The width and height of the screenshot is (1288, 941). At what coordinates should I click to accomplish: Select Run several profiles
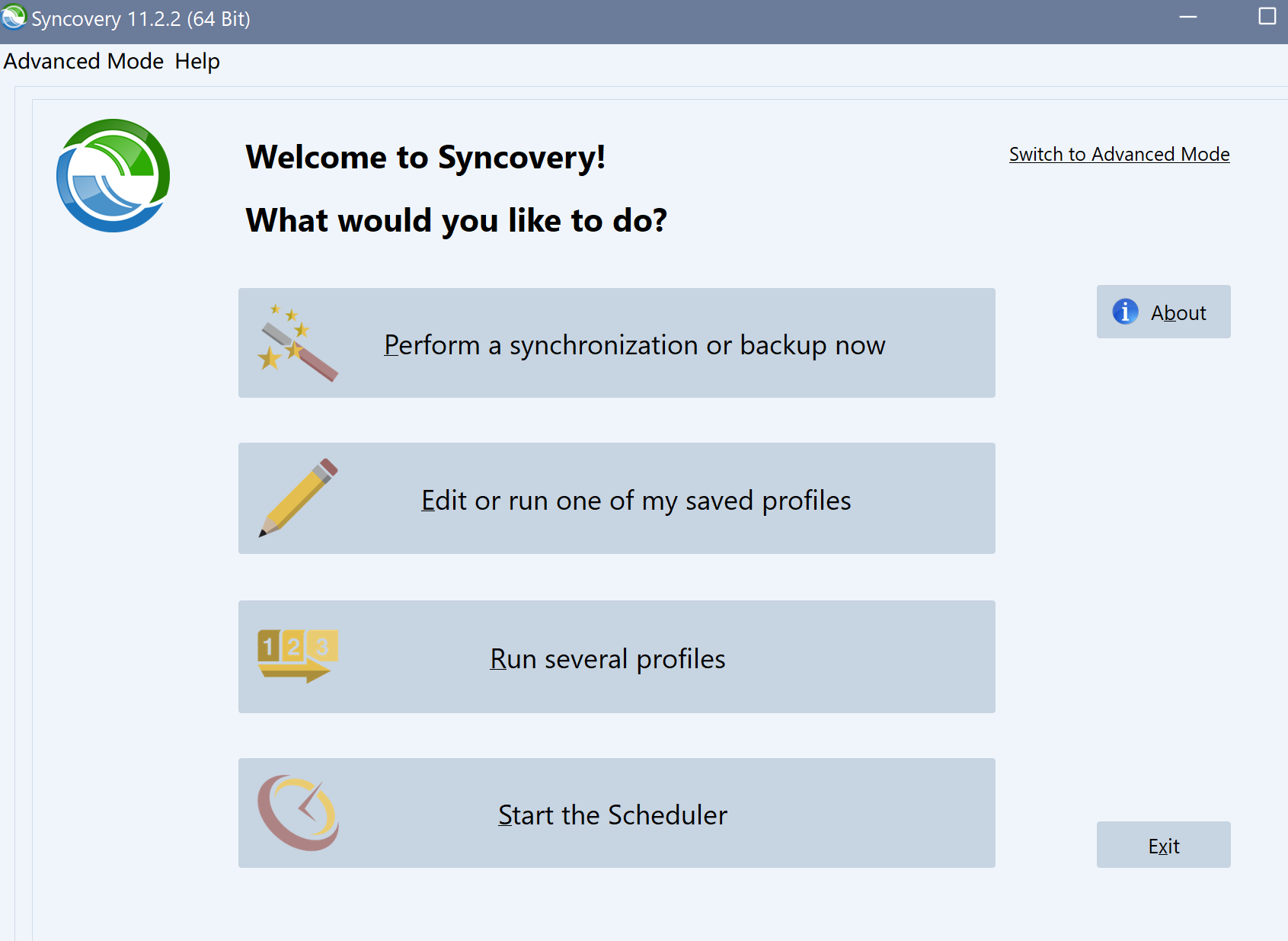pos(616,657)
